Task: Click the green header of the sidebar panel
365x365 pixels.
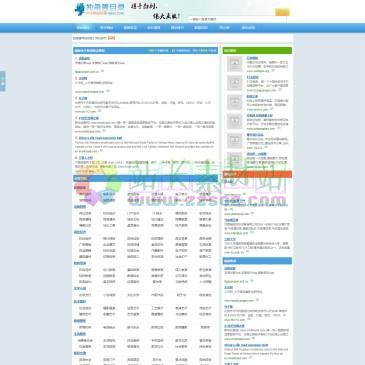Action: pyautogui.click(x=257, y=51)
